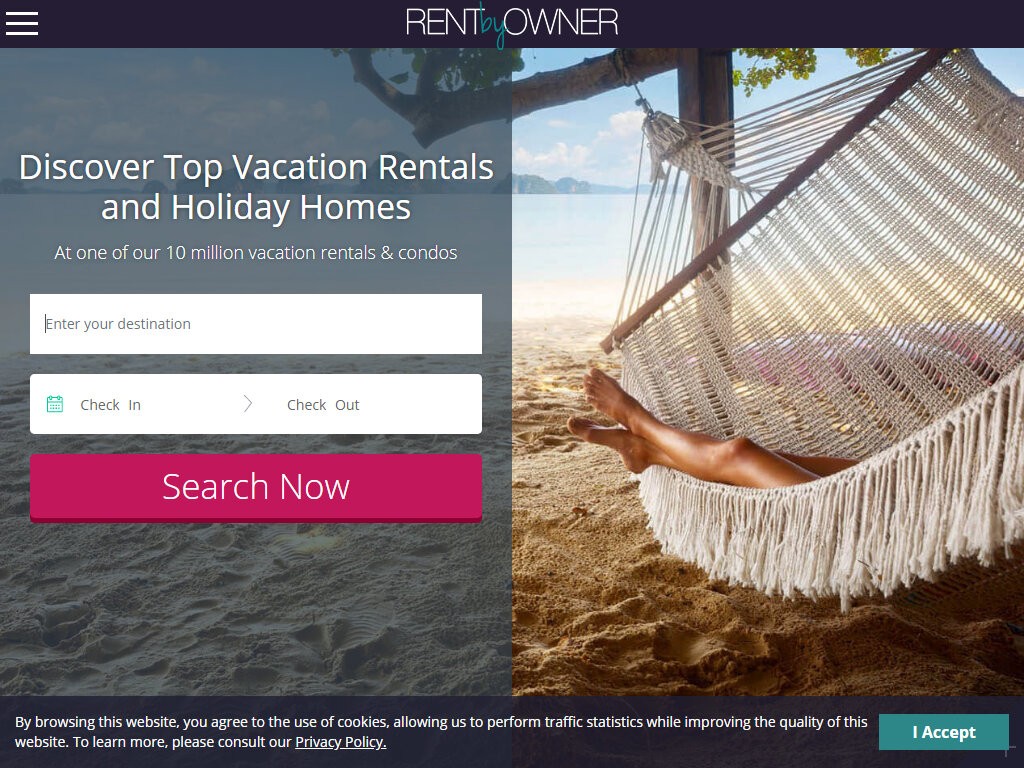The height and width of the screenshot is (768, 1024).
Task: Click the green calendar icon
Action: click(x=55, y=404)
